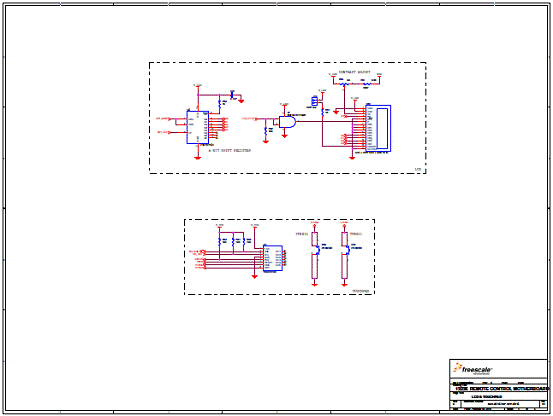Image resolution: width=553 pixels, height=416 pixels.
Task: Select the touchpad controller IC block
Action: (273, 258)
